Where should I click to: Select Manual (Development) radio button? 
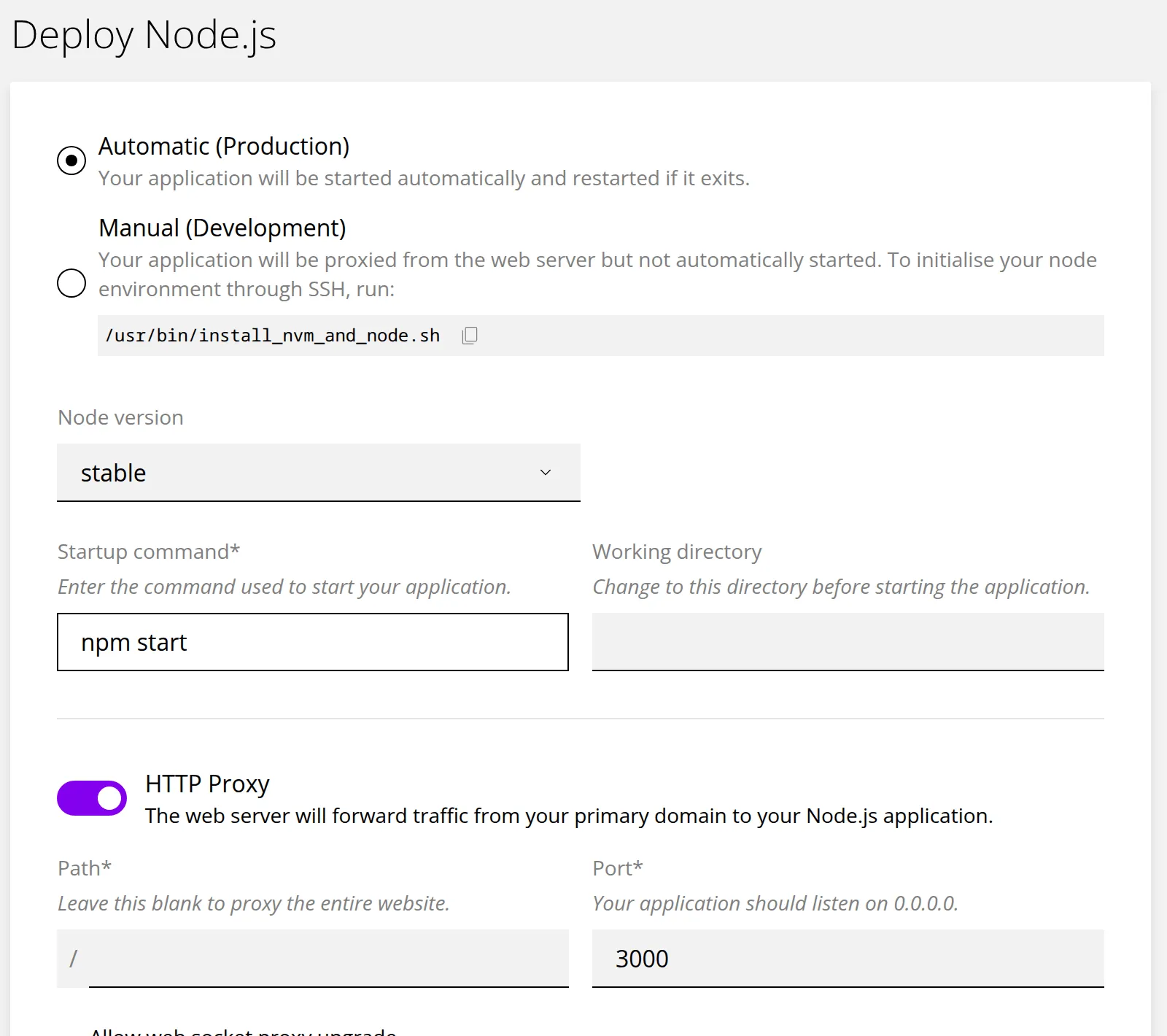pos(71,283)
